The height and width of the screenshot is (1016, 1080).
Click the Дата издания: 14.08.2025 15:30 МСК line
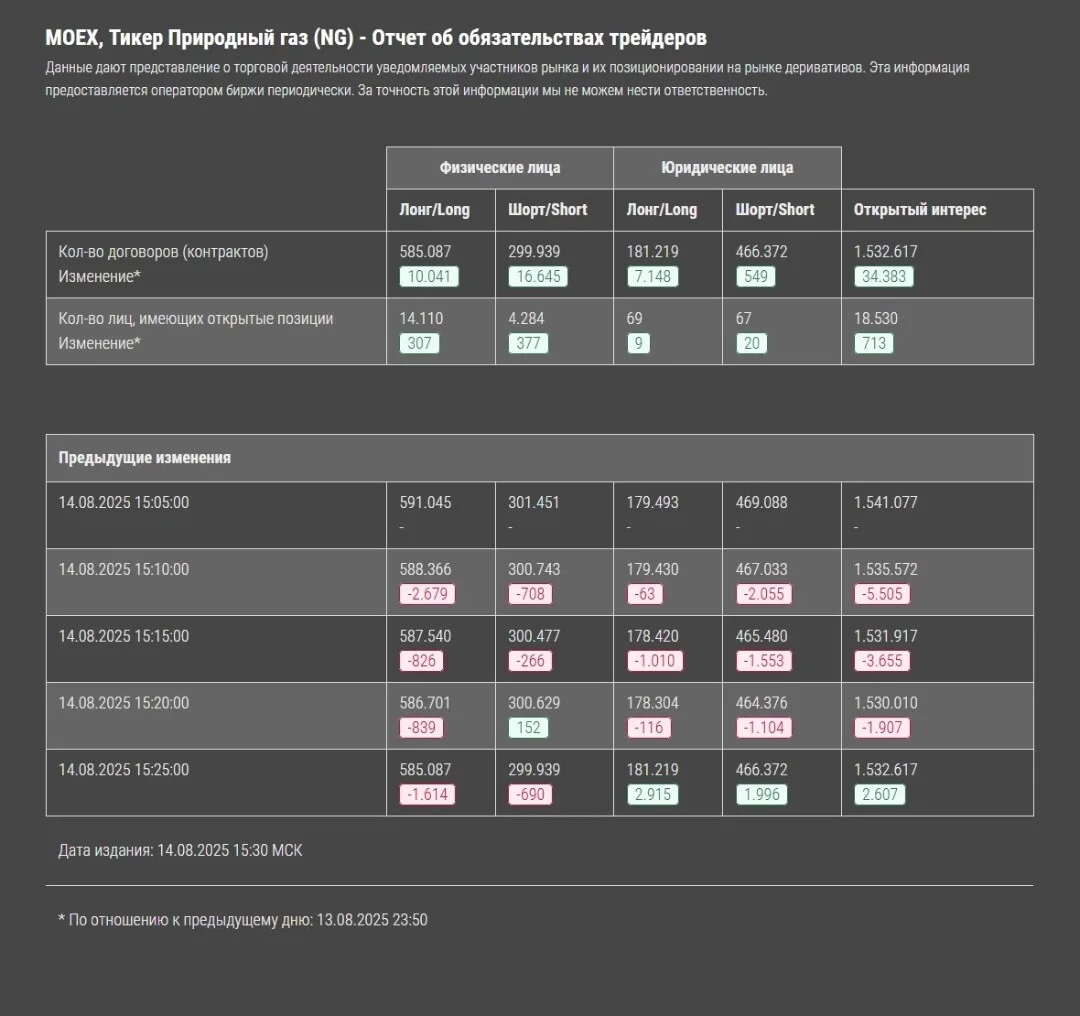click(x=180, y=850)
